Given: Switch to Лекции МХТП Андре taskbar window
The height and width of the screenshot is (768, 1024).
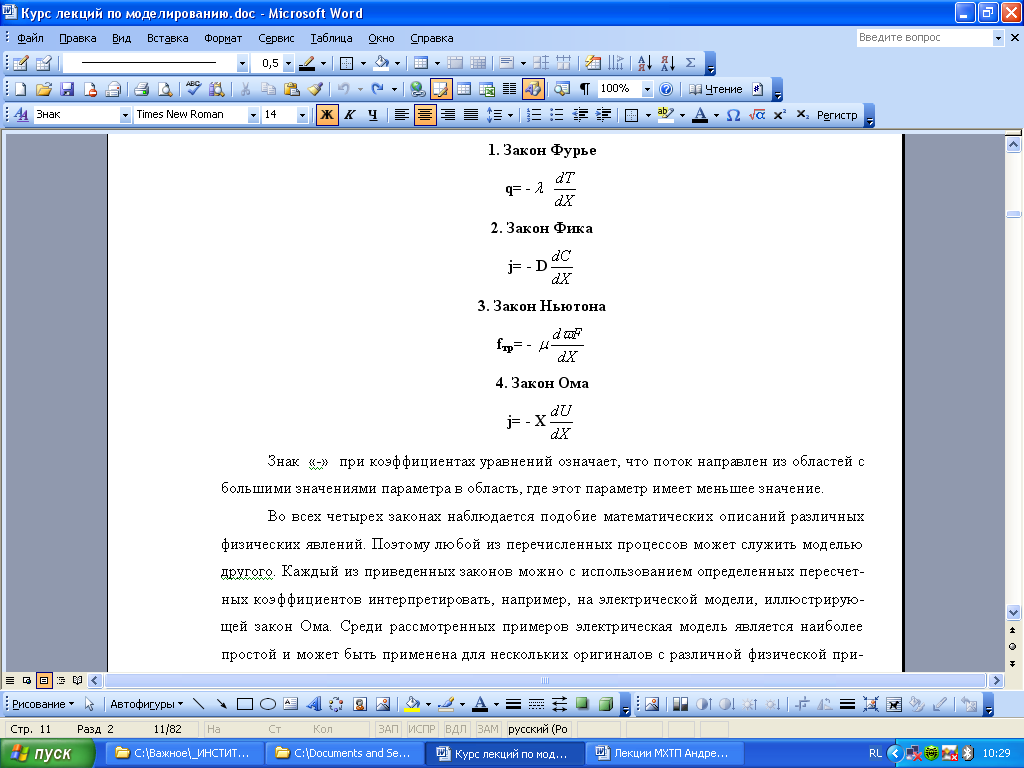Looking at the screenshot, I should [663, 754].
